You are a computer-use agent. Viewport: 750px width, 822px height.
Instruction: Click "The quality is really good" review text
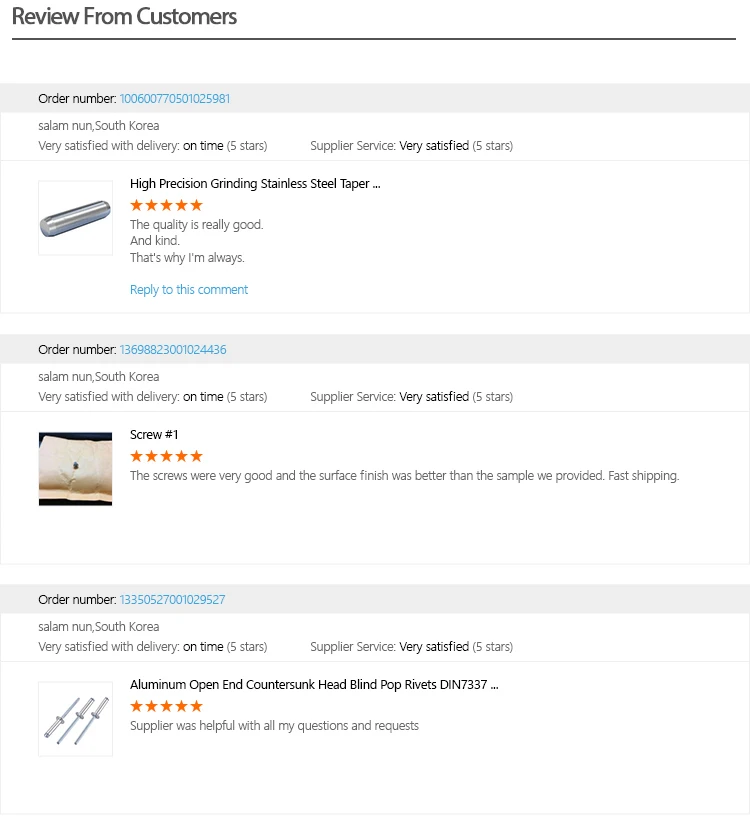pyautogui.click(x=196, y=225)
